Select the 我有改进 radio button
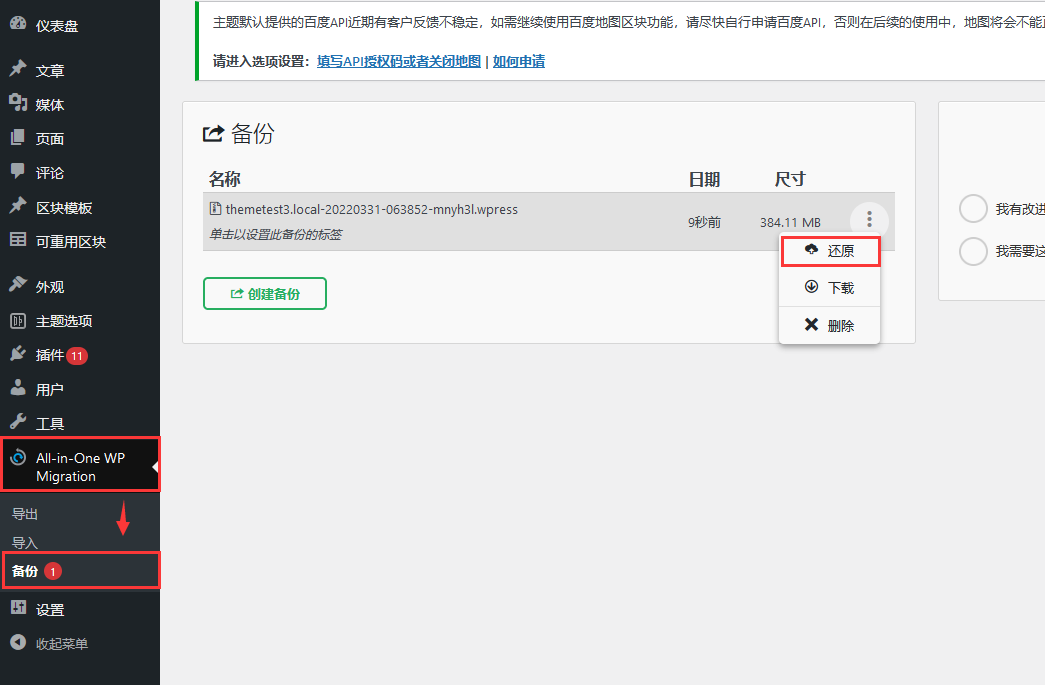This screenshot has height=685, width=1045. (973, 208)
